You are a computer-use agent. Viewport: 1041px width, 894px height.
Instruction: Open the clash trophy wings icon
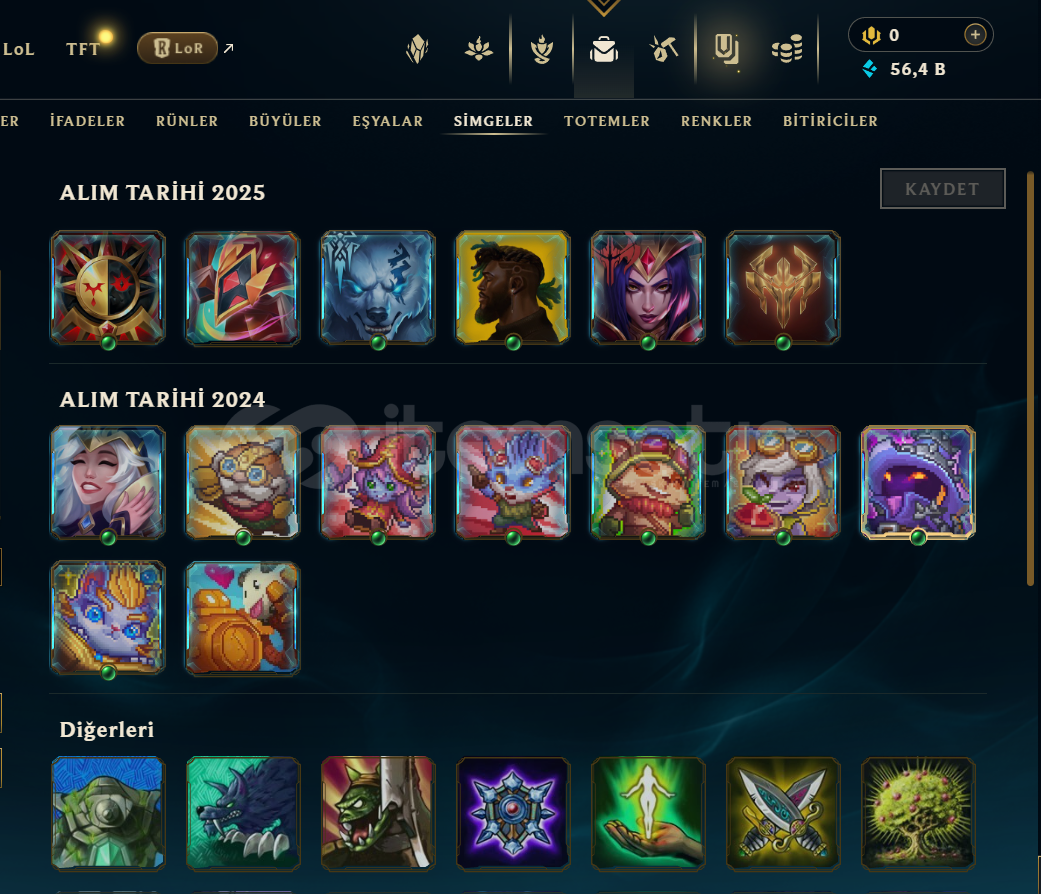pyautogui.click(x=542, y=49)
